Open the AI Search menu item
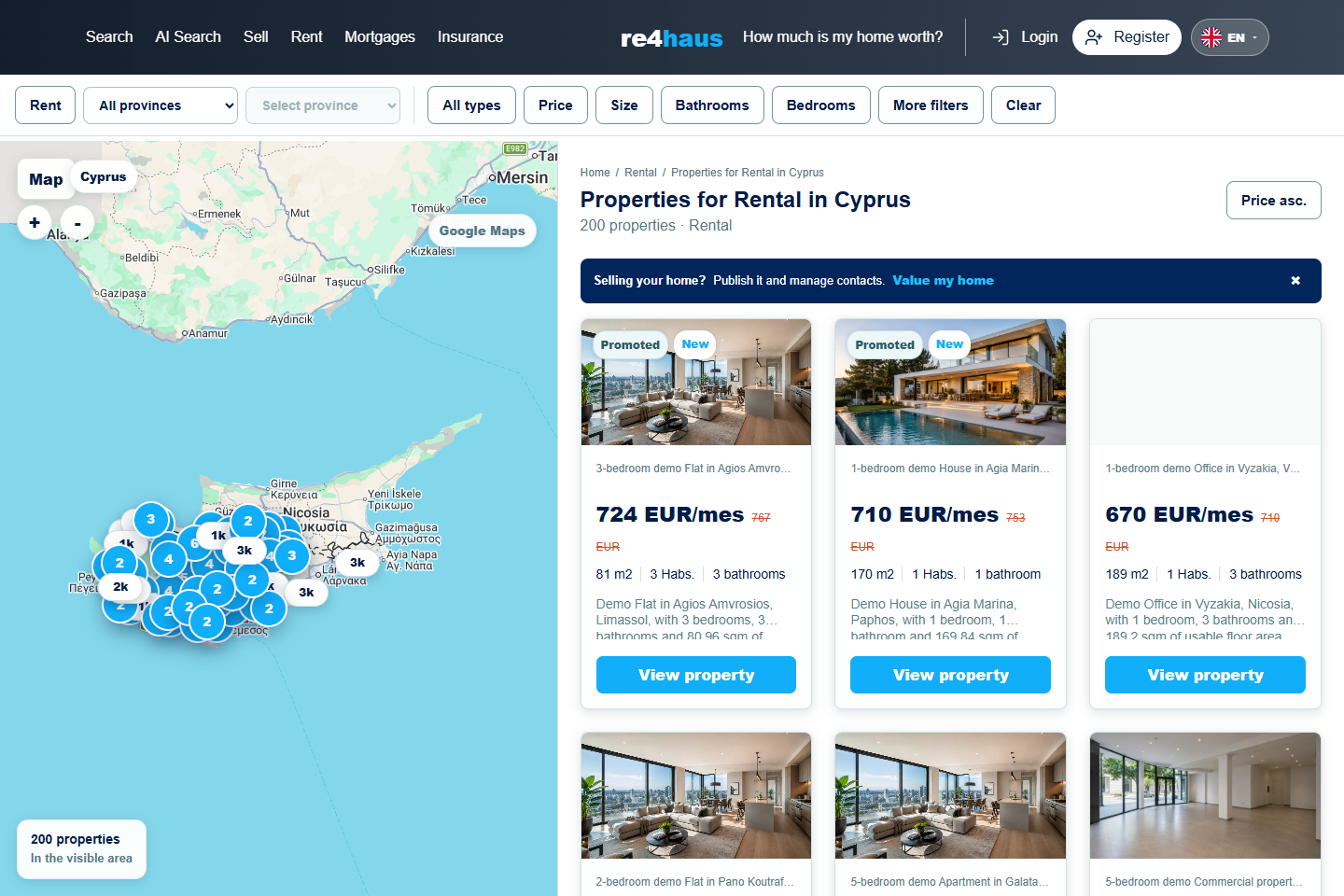 (188, 37)
